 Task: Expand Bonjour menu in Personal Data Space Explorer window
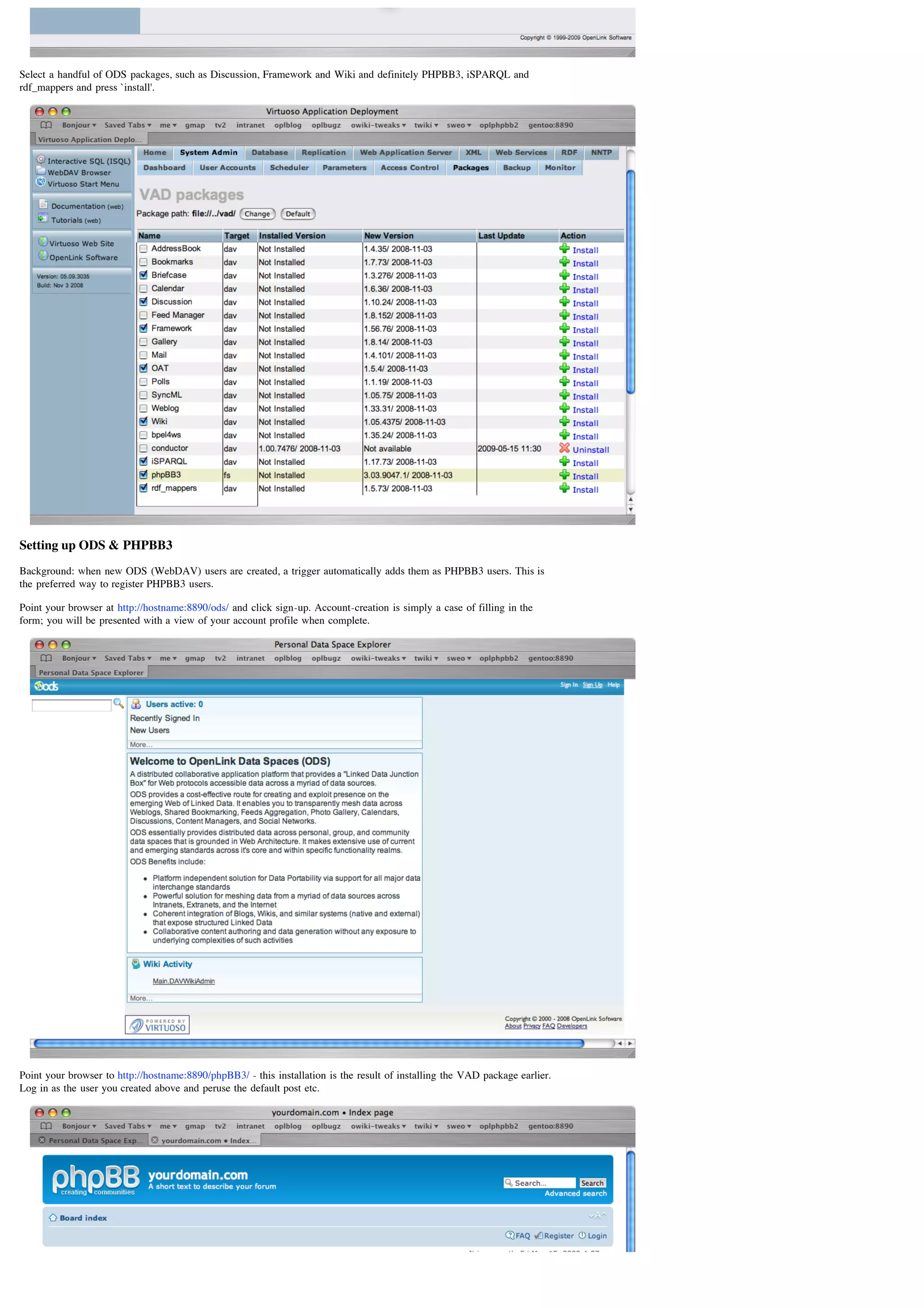tap(79, 658)
